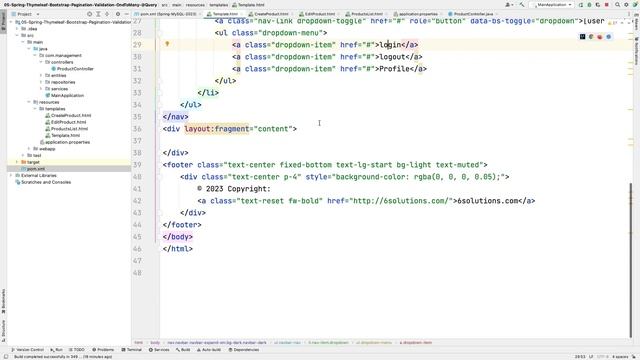Expand the .idea folder
This screenshot has width=640, height=360.
[x=17, y=29]
